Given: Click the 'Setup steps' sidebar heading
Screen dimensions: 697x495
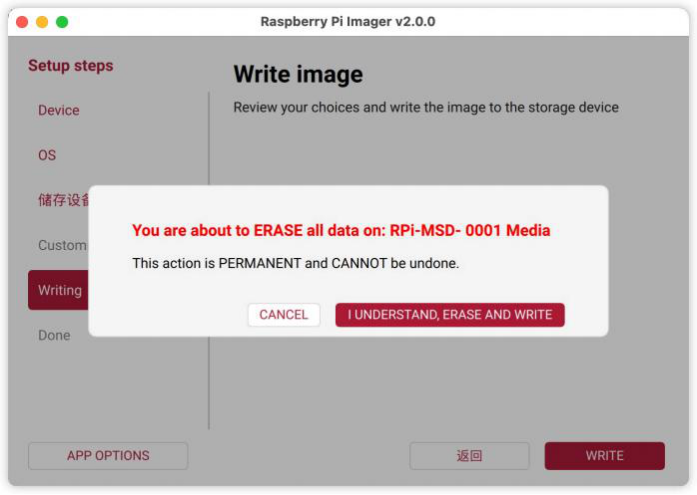Looking at the screenshot, I should (x=71, y=66).
